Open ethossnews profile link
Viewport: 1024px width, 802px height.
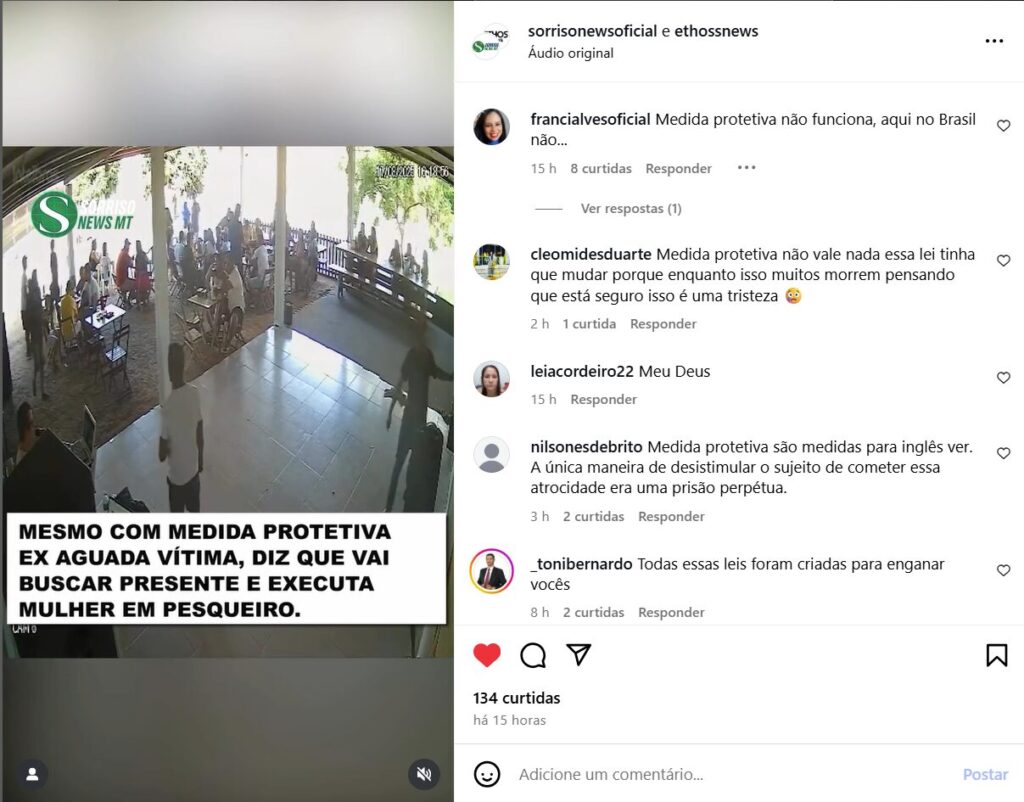(x=716, y=31)
